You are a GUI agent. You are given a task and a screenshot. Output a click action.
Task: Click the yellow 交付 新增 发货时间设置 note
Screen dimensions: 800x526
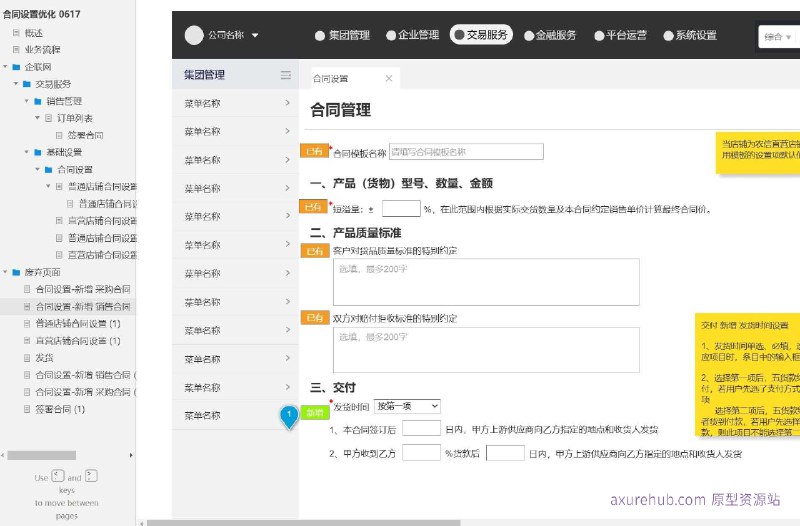click(747, 375)
